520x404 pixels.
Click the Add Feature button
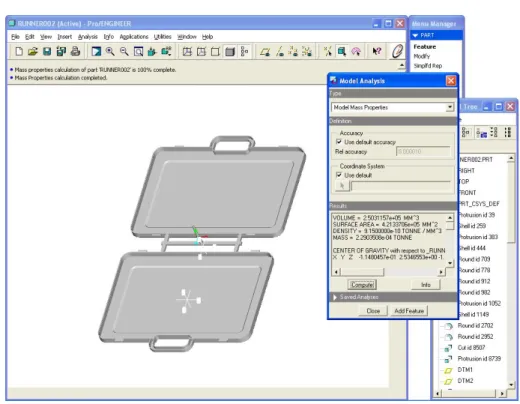[x=409, y=311]
